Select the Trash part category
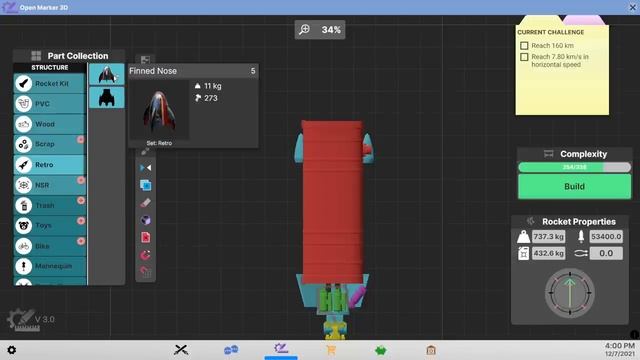 click(49, 205)
